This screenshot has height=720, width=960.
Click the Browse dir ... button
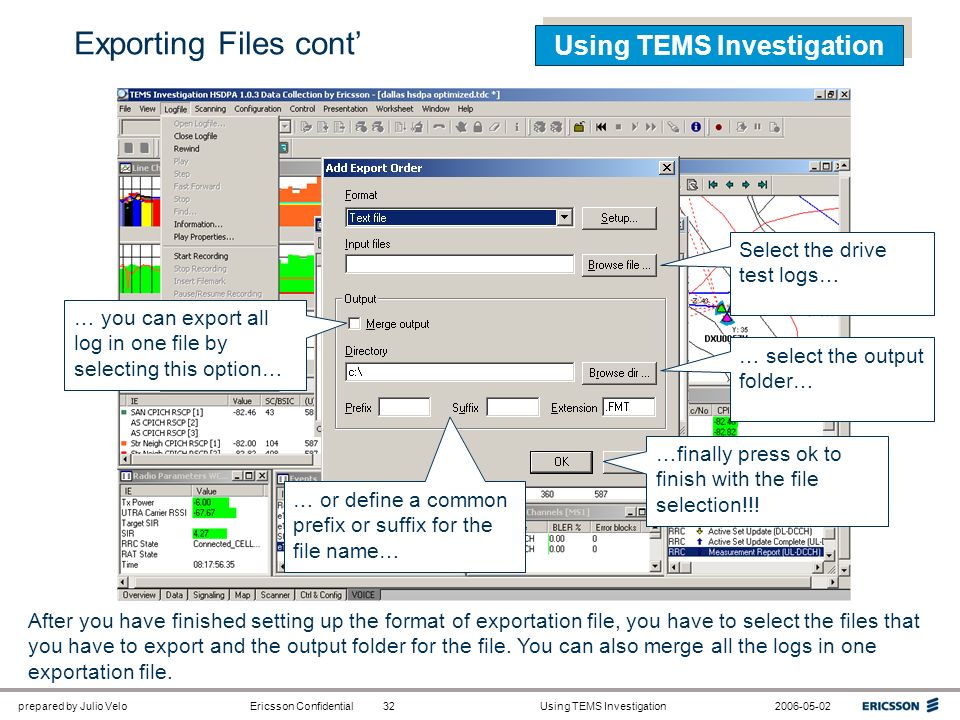point(619,373)
